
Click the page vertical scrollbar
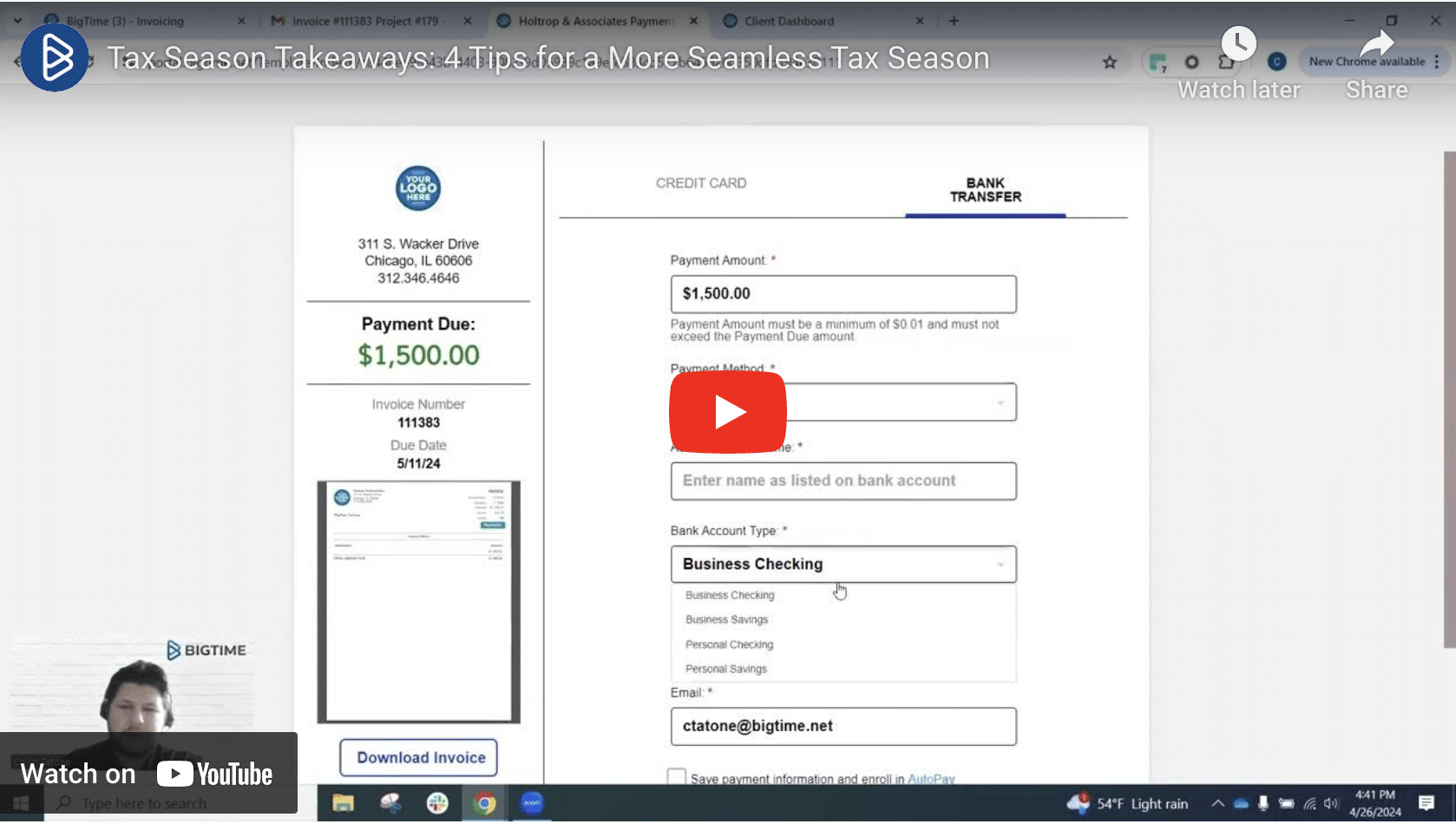pyautogui.click(x=1449, y=400)
